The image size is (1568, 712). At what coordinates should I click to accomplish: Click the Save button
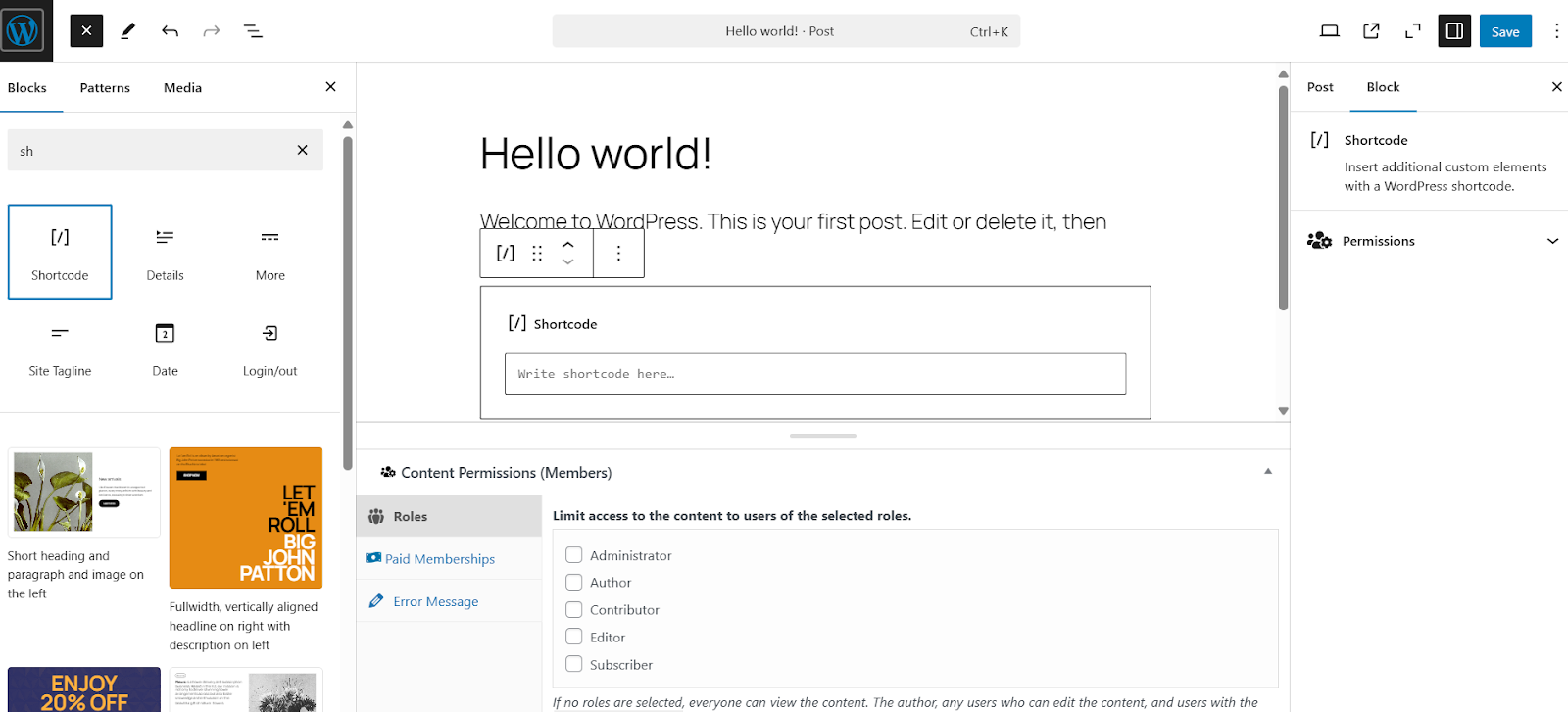pos(1505,31)
